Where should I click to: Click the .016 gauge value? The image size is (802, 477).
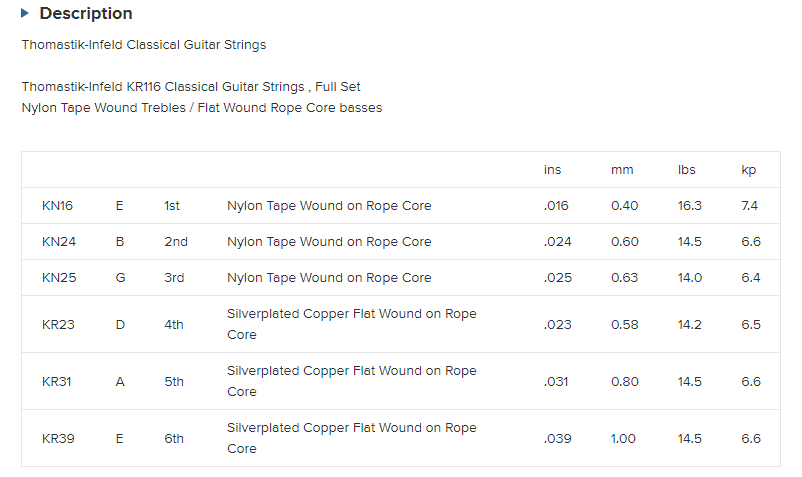click(x=556, y=206)
